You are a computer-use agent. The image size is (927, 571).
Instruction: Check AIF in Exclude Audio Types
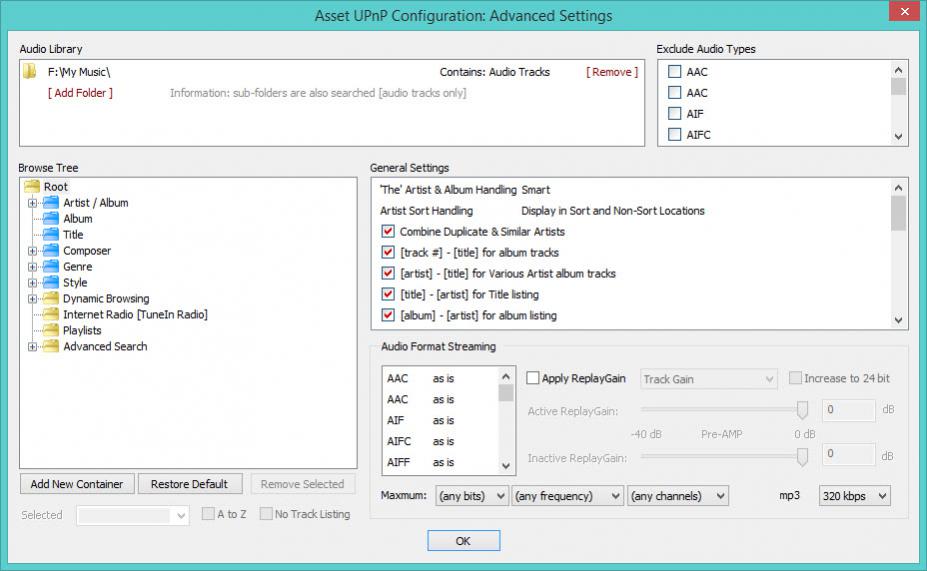tap(675, 114)
